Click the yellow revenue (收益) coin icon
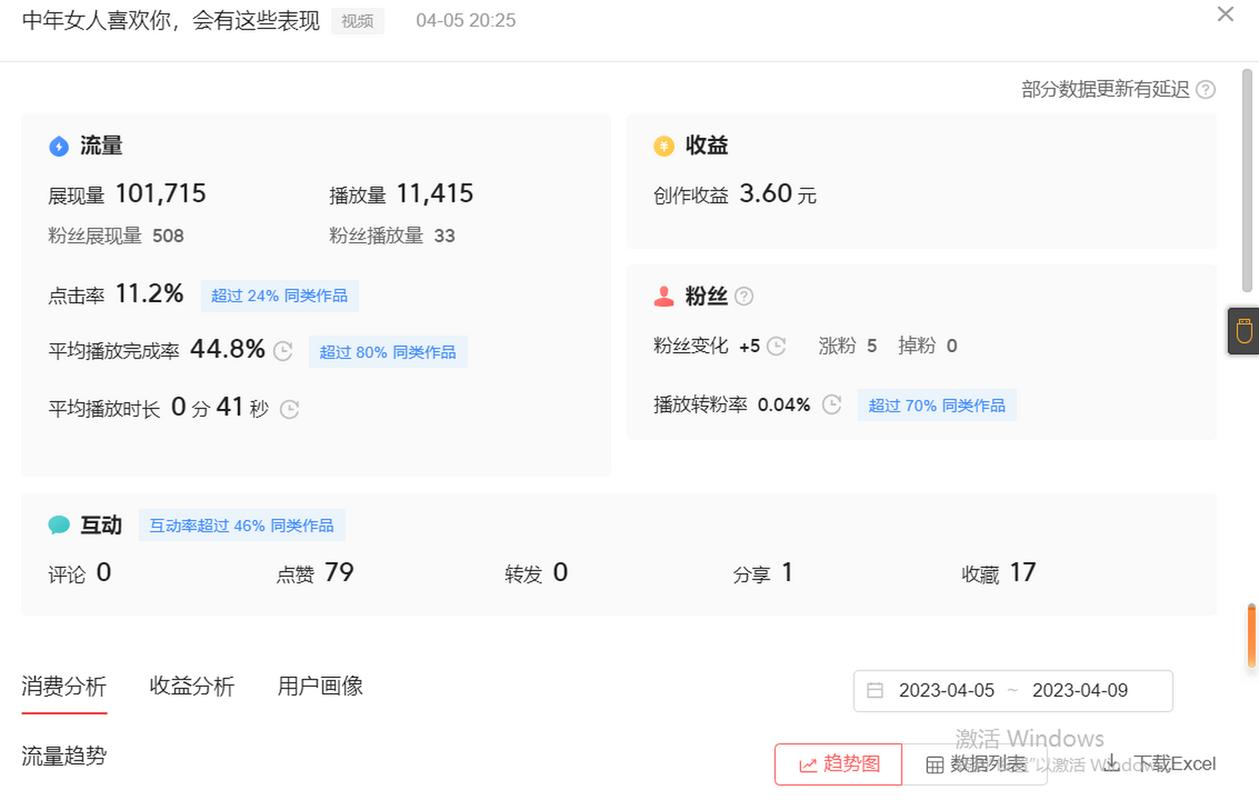 pos(664,146)
